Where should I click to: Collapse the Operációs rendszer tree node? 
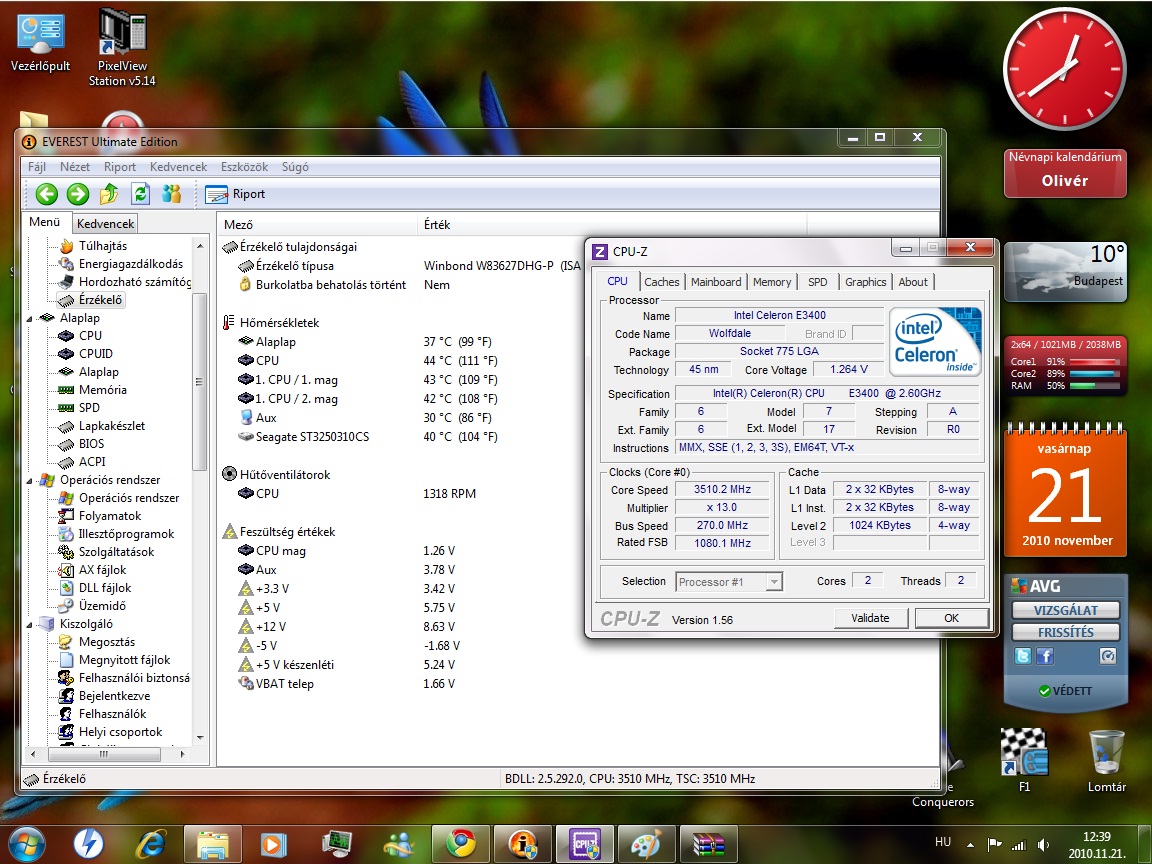(30, 481)
